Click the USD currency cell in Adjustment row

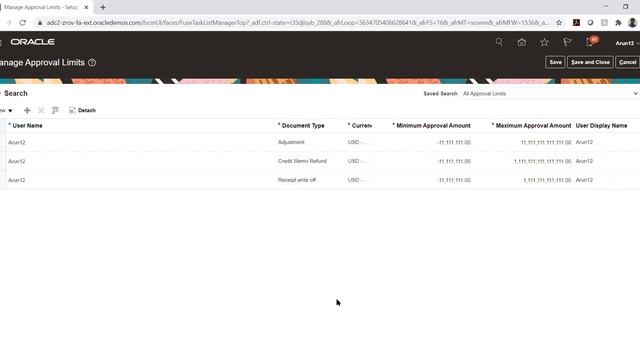click(358, 142)
